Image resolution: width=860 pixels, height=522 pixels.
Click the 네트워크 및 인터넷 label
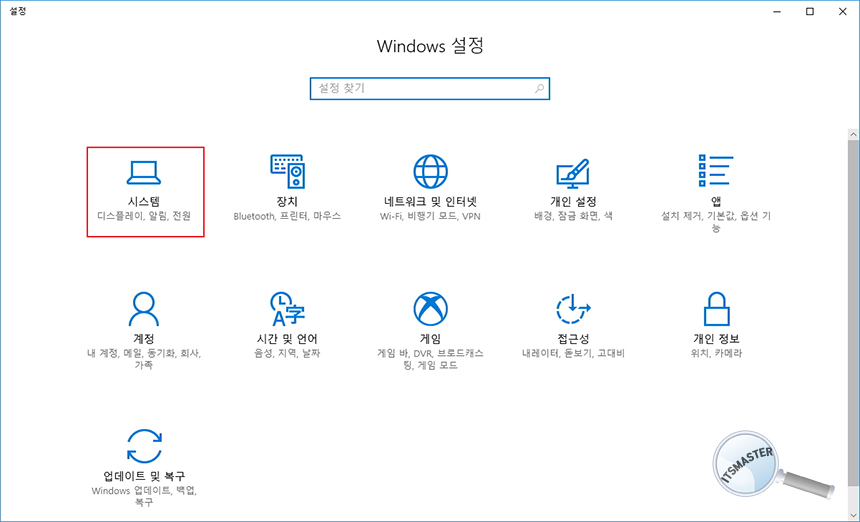(x=430, y=202)
